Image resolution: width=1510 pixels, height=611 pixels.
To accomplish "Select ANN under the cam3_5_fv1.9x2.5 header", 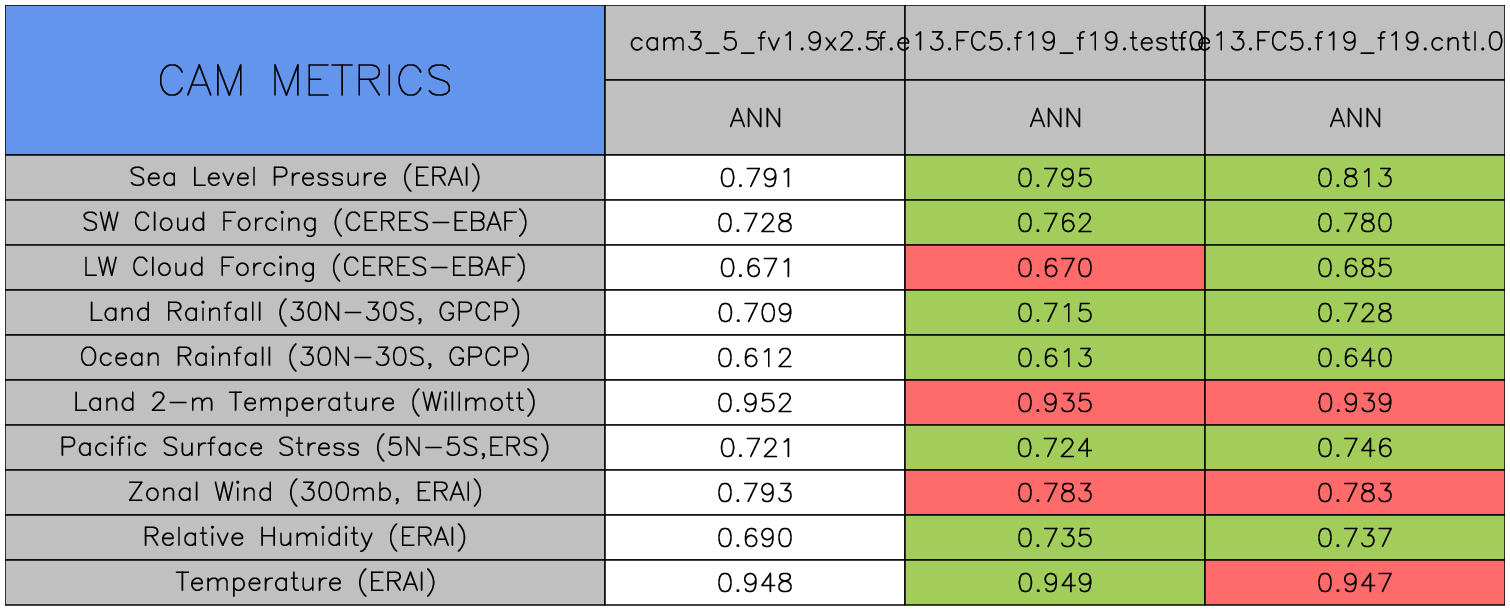I will coord(755,118).
